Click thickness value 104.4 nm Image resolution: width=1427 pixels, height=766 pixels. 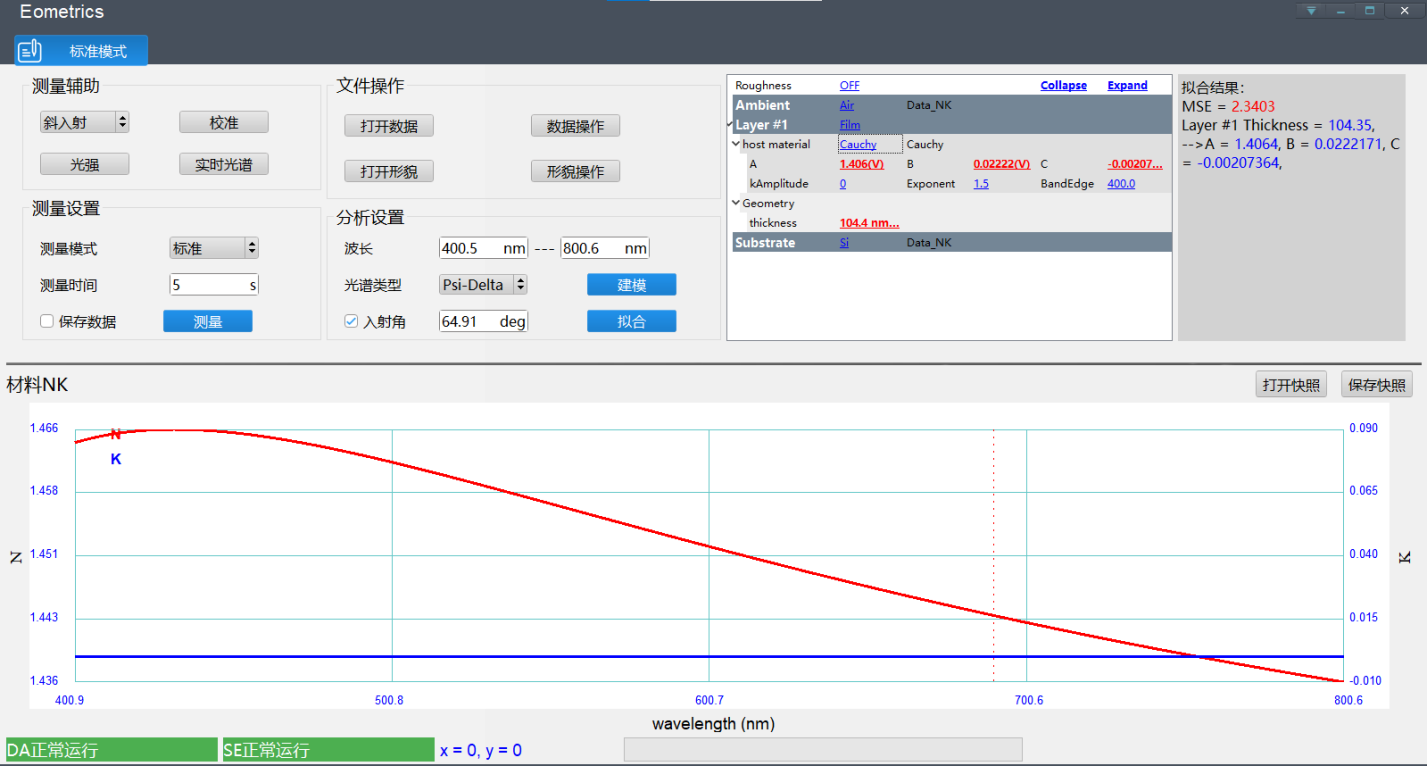click(x=869, y=223)
